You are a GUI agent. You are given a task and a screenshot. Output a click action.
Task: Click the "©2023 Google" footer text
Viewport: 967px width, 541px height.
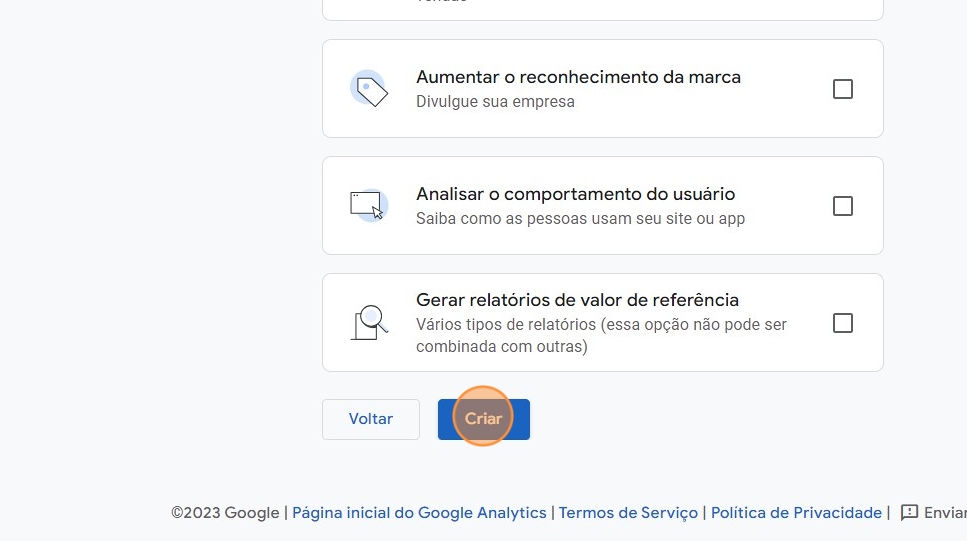point(225,513)
